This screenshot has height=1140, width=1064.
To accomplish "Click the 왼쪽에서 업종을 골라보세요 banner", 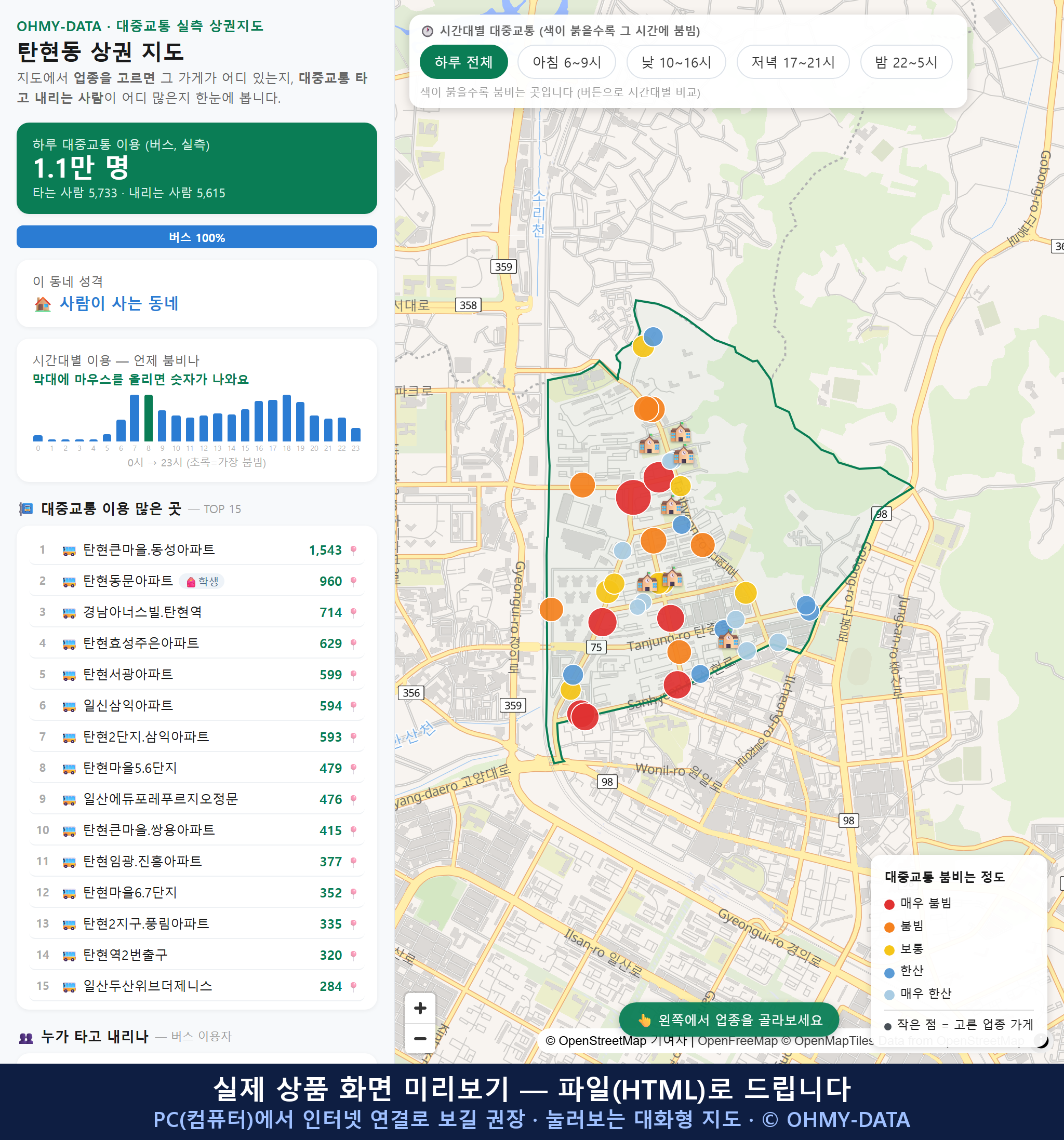I will point(728,1020).
